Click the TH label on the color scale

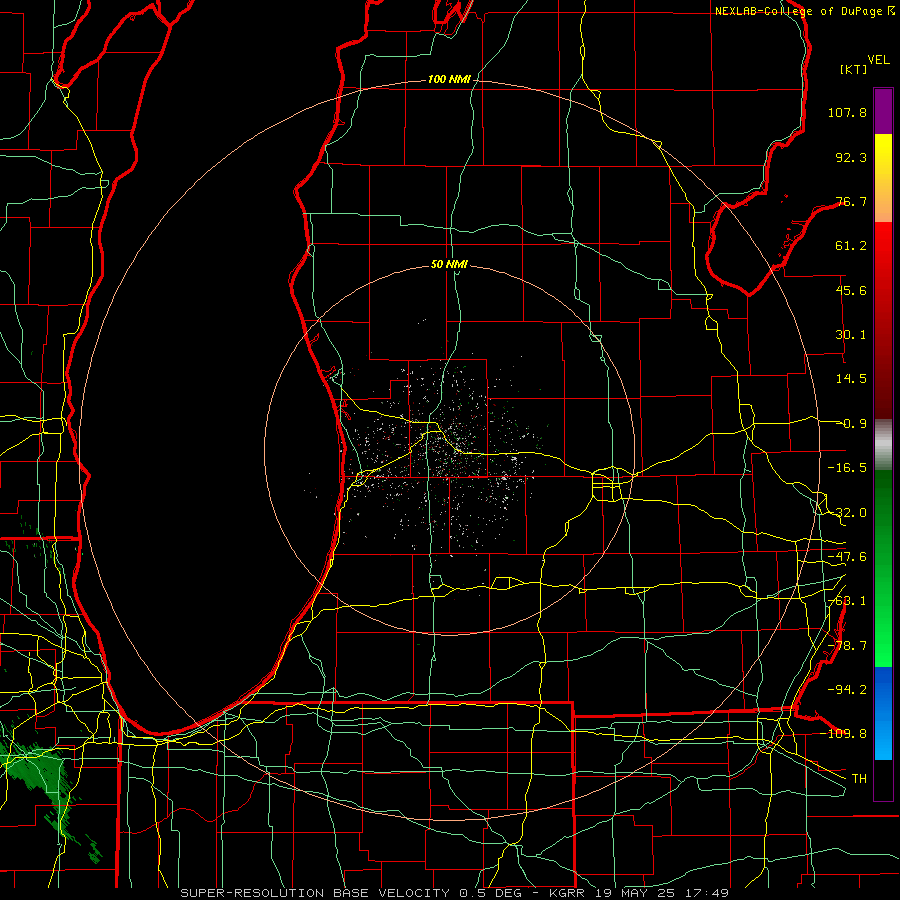[x=859, y=779]
